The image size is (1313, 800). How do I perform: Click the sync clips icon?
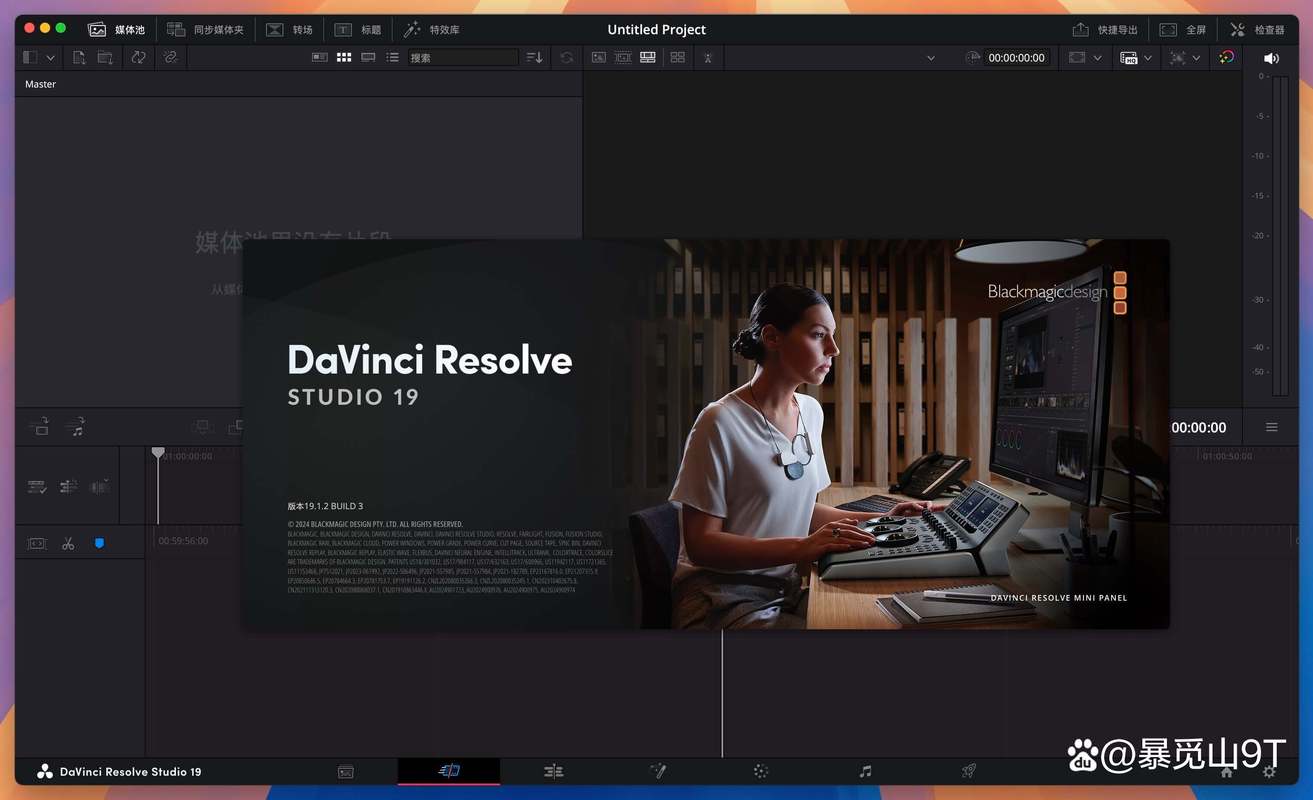coord(138,58)
